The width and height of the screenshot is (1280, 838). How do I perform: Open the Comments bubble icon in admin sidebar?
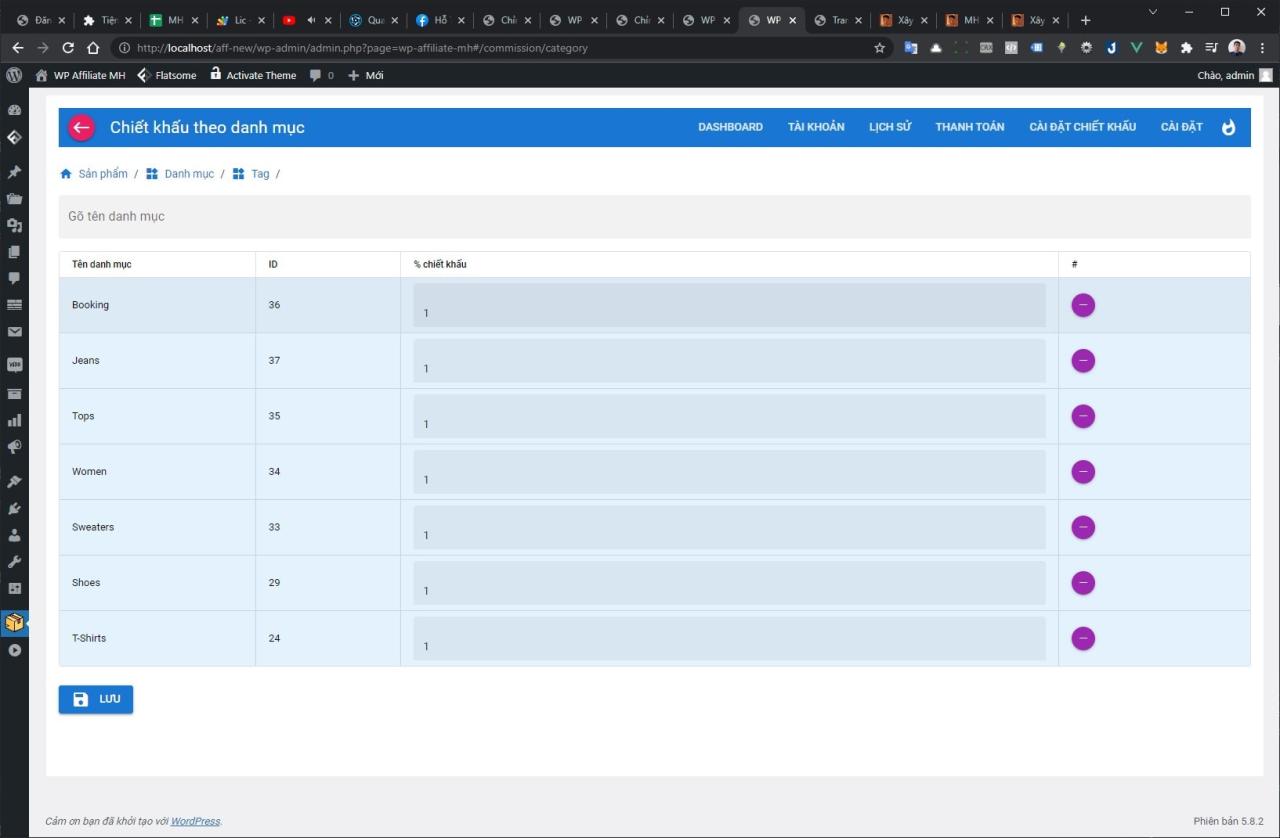pos(15,278)
